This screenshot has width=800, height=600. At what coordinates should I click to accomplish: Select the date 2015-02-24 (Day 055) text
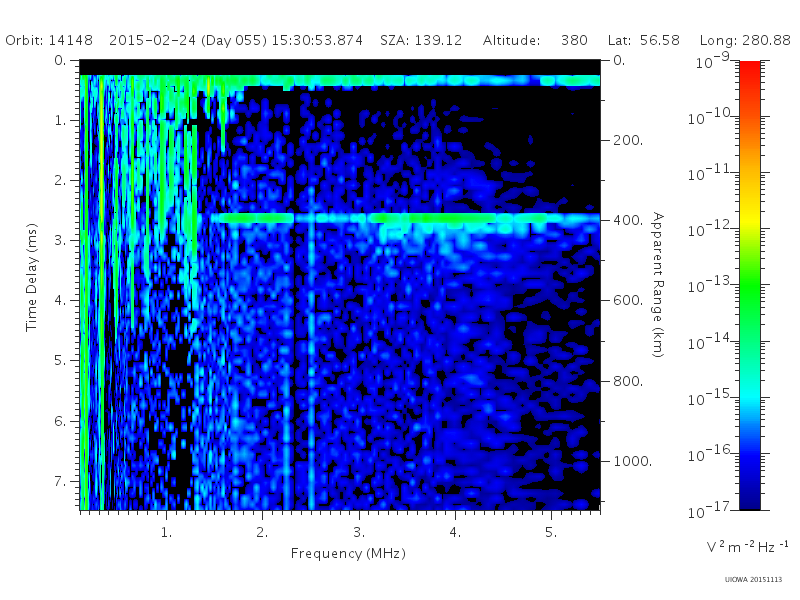tap(188, 40)
